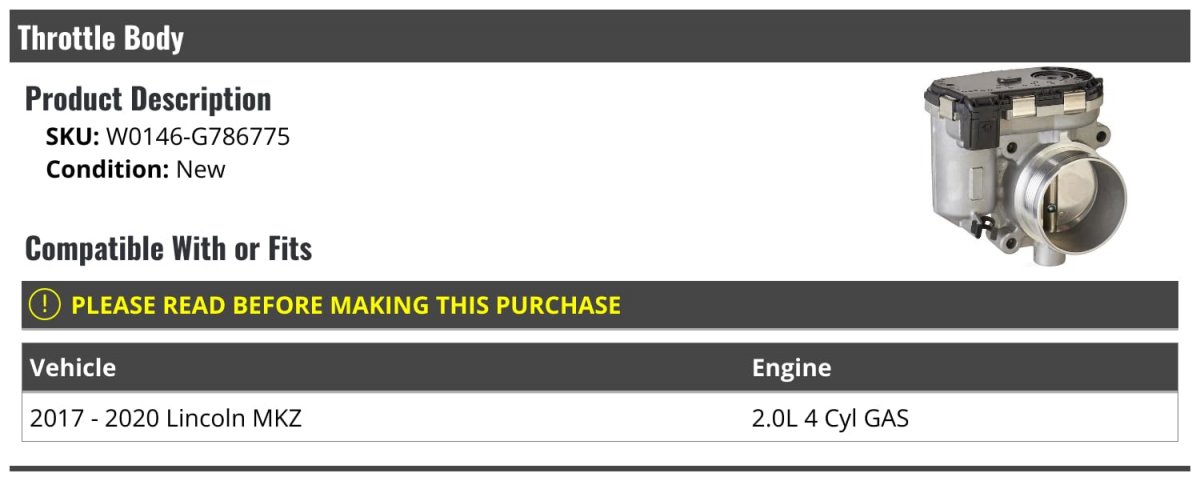Click the Engine column header
This screenshot has width=1200, height=481.
(x=791, y=367)
